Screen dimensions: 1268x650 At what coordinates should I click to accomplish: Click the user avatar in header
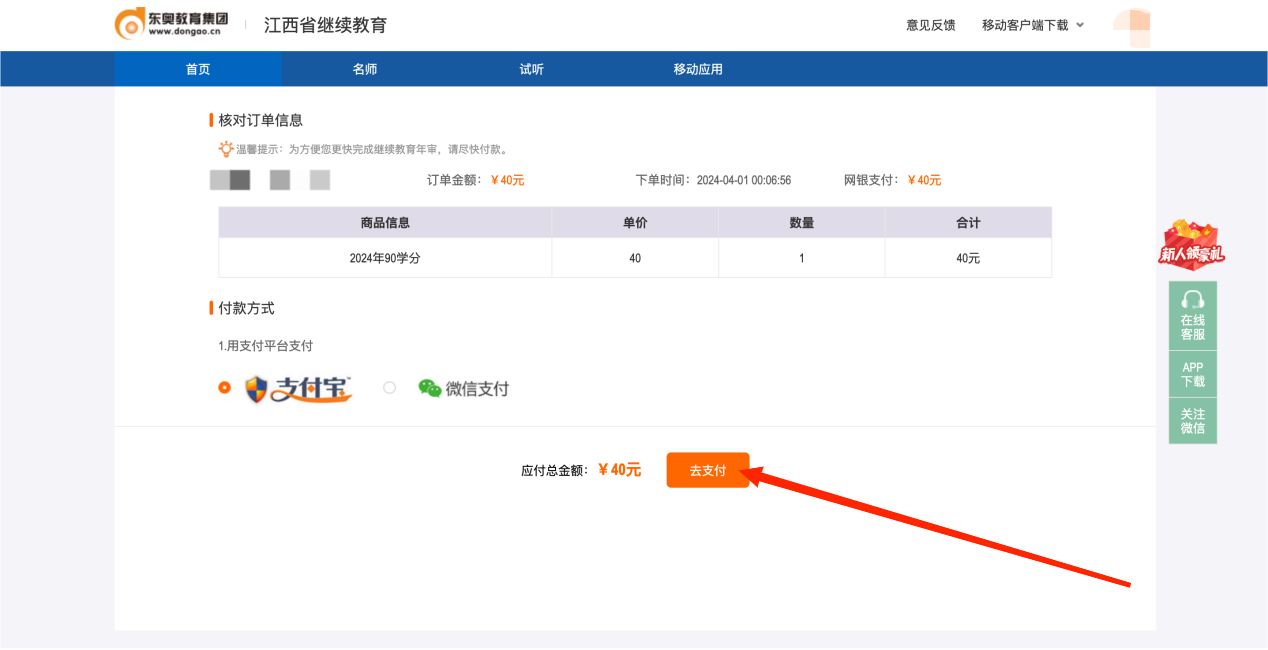pyautogui.click(x=1132, y=26)
